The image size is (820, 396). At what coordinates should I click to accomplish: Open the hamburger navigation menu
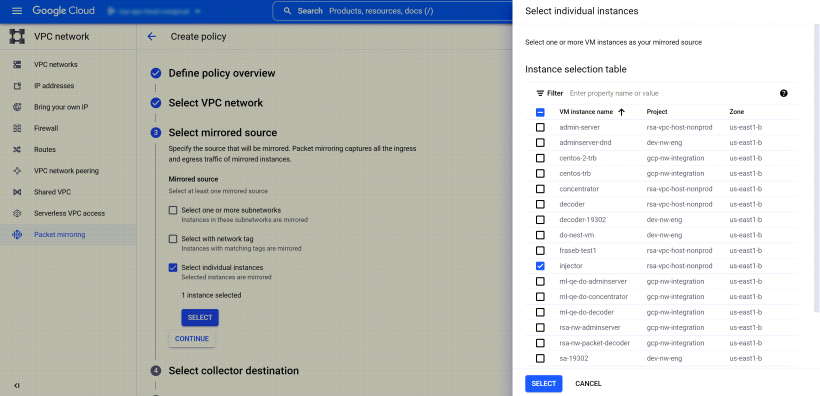point(17,10)
